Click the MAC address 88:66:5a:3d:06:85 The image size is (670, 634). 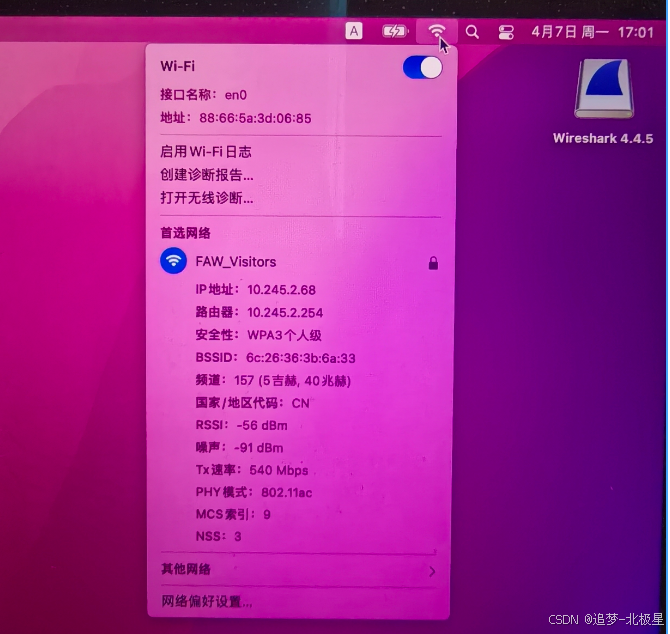(x=255, y=118)
